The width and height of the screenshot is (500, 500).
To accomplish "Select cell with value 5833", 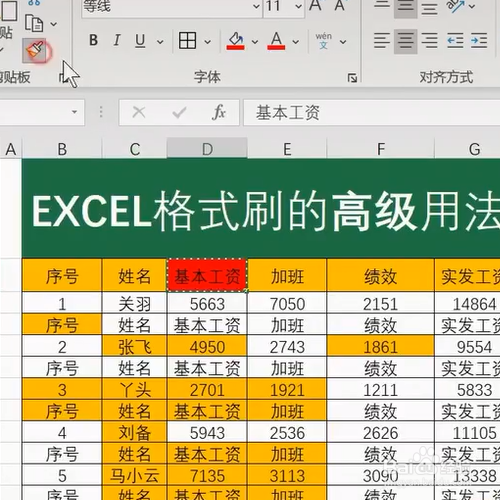I will pyautogui.click(x=467, y=389).
